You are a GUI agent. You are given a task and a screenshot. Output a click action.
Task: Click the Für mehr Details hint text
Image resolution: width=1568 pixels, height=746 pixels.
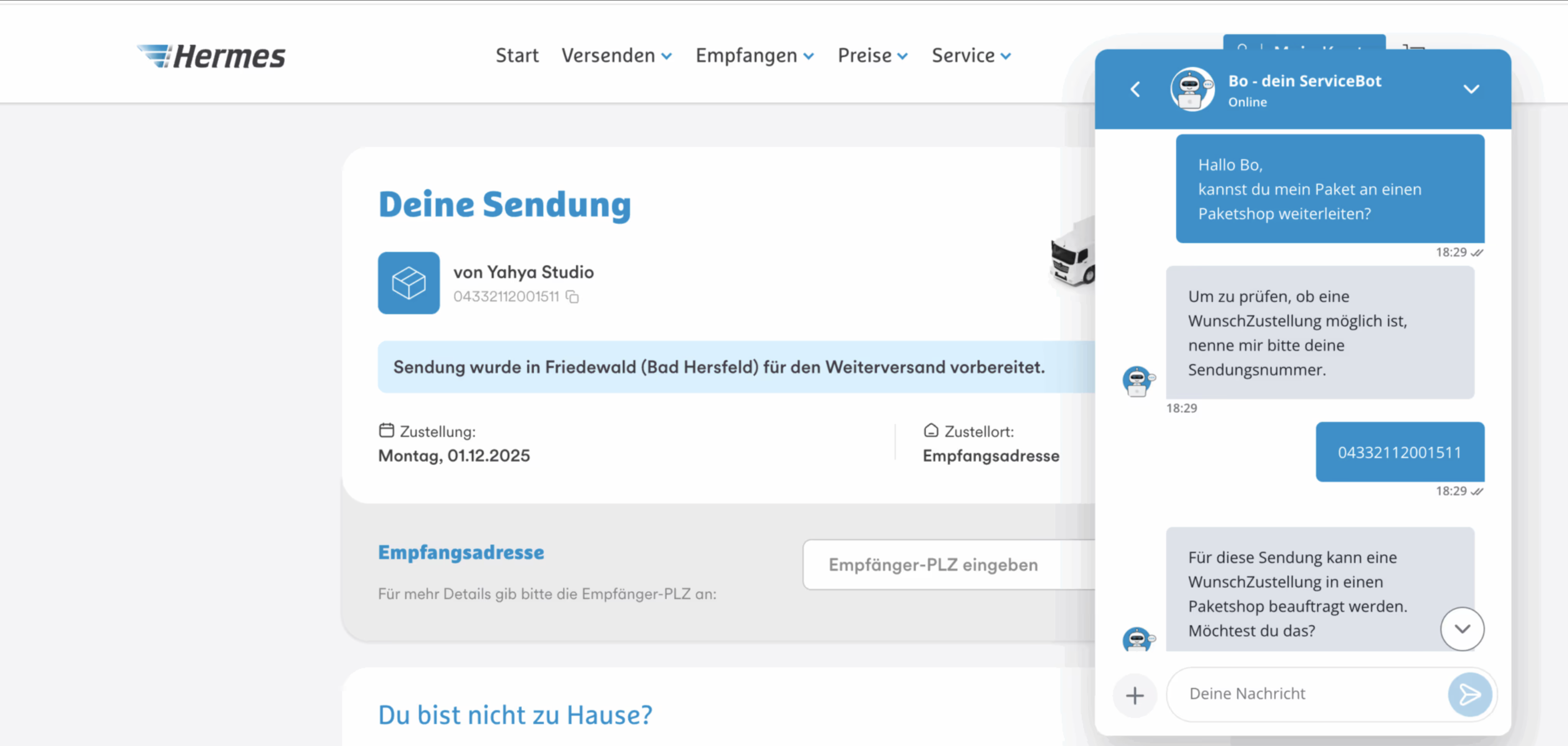click(x=547, y=594)
